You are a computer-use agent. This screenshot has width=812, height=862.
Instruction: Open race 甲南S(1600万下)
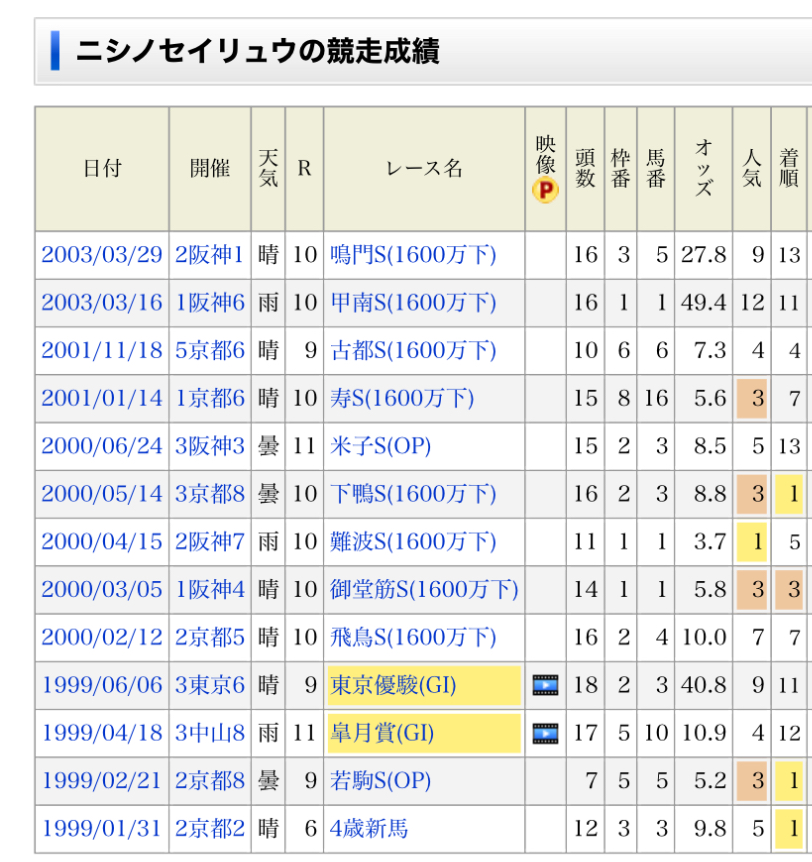pos(413,302)
